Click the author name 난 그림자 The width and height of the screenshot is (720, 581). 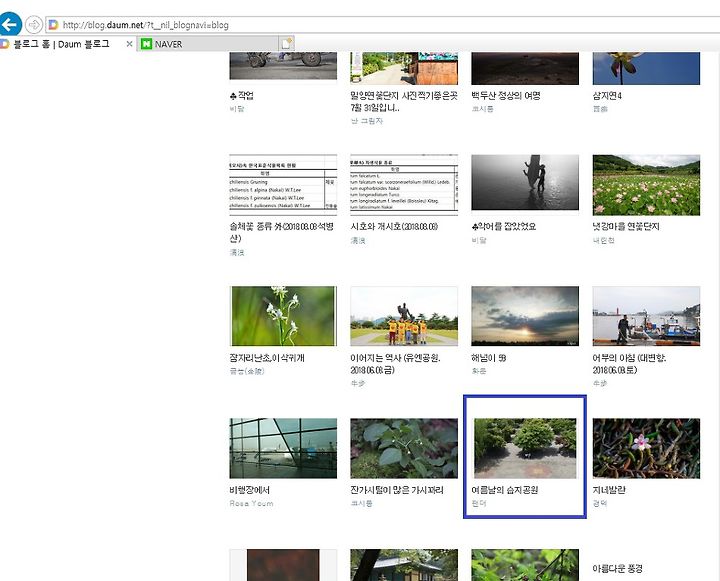[x=366, y=121]
